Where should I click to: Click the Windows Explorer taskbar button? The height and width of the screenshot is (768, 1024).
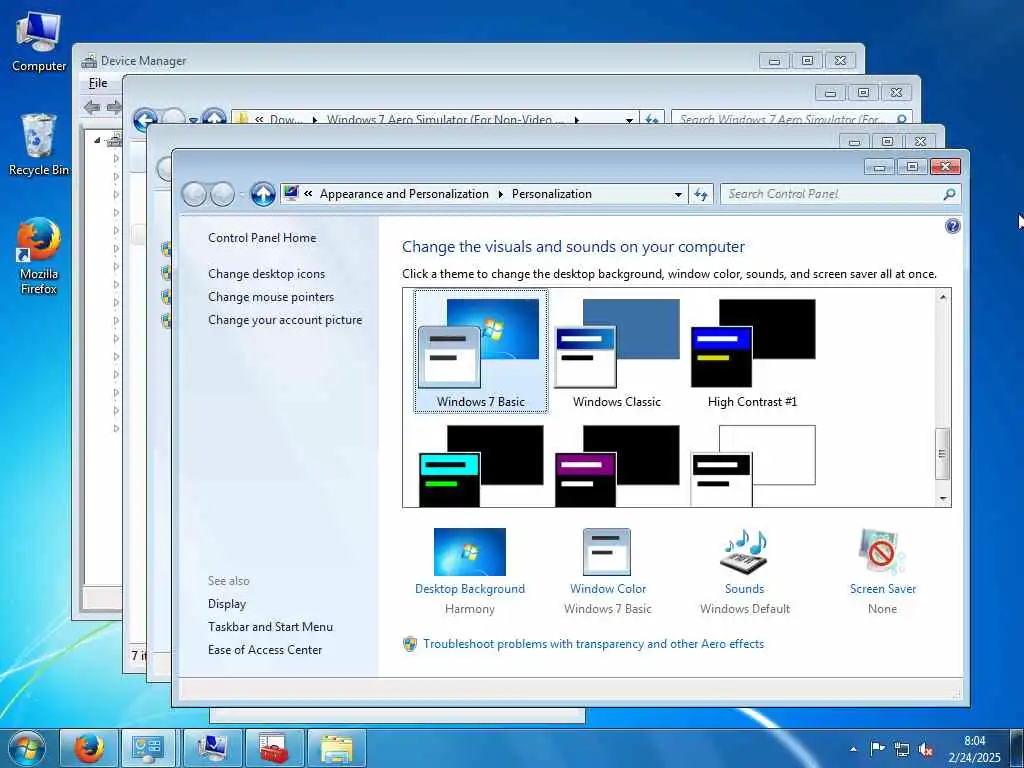tap(336, 748)
